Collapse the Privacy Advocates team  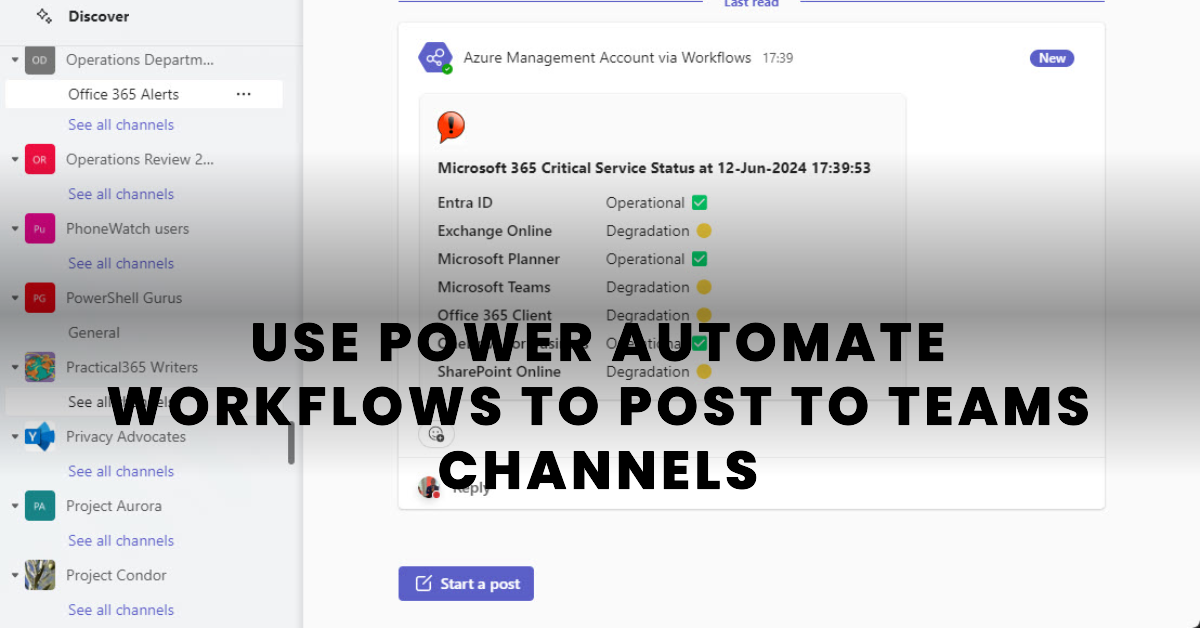[15, 437]
